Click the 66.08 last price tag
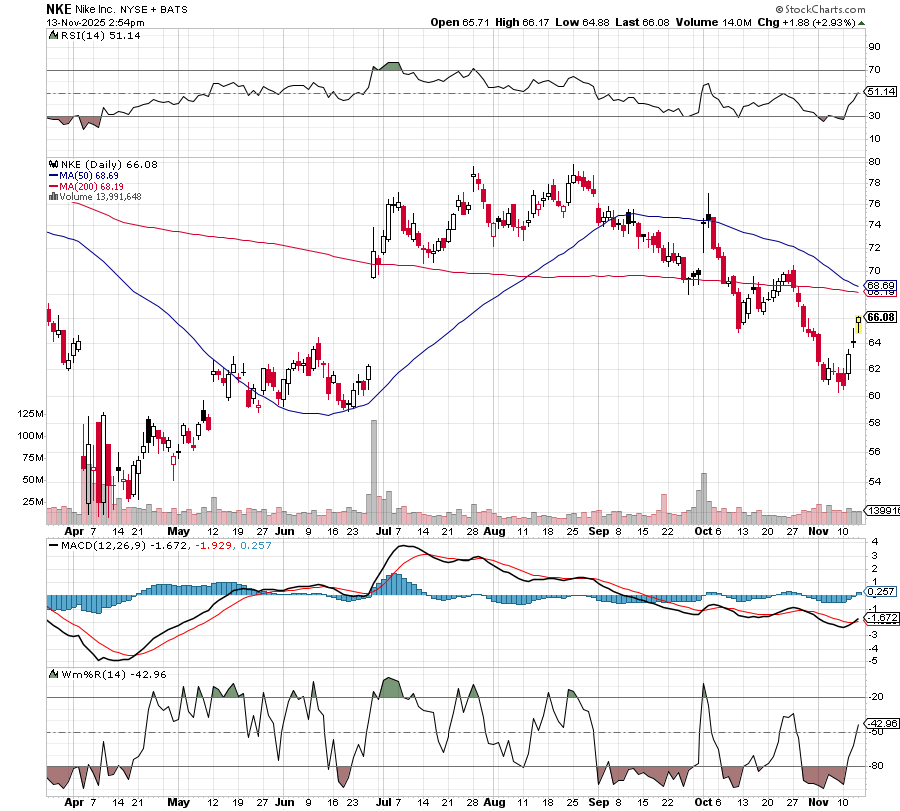 tap(880, 317)
